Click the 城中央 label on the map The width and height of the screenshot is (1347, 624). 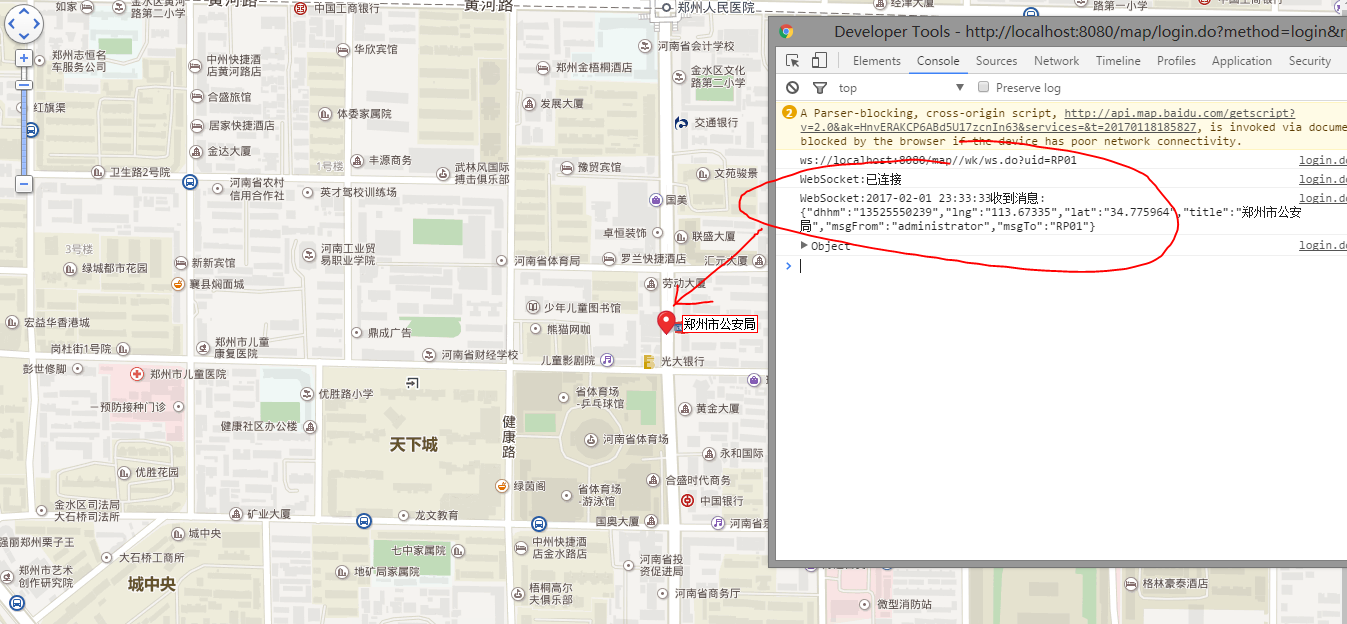(x=152, y=584)
